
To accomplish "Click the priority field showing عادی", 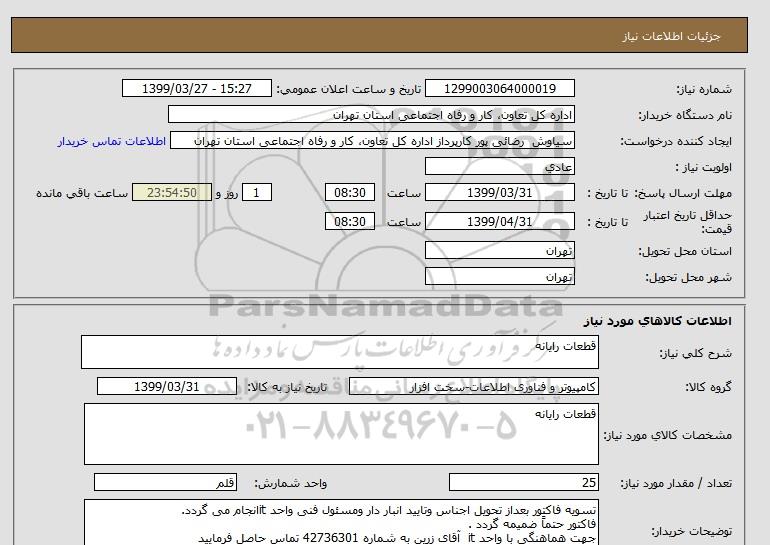I will tap(499, 166).
